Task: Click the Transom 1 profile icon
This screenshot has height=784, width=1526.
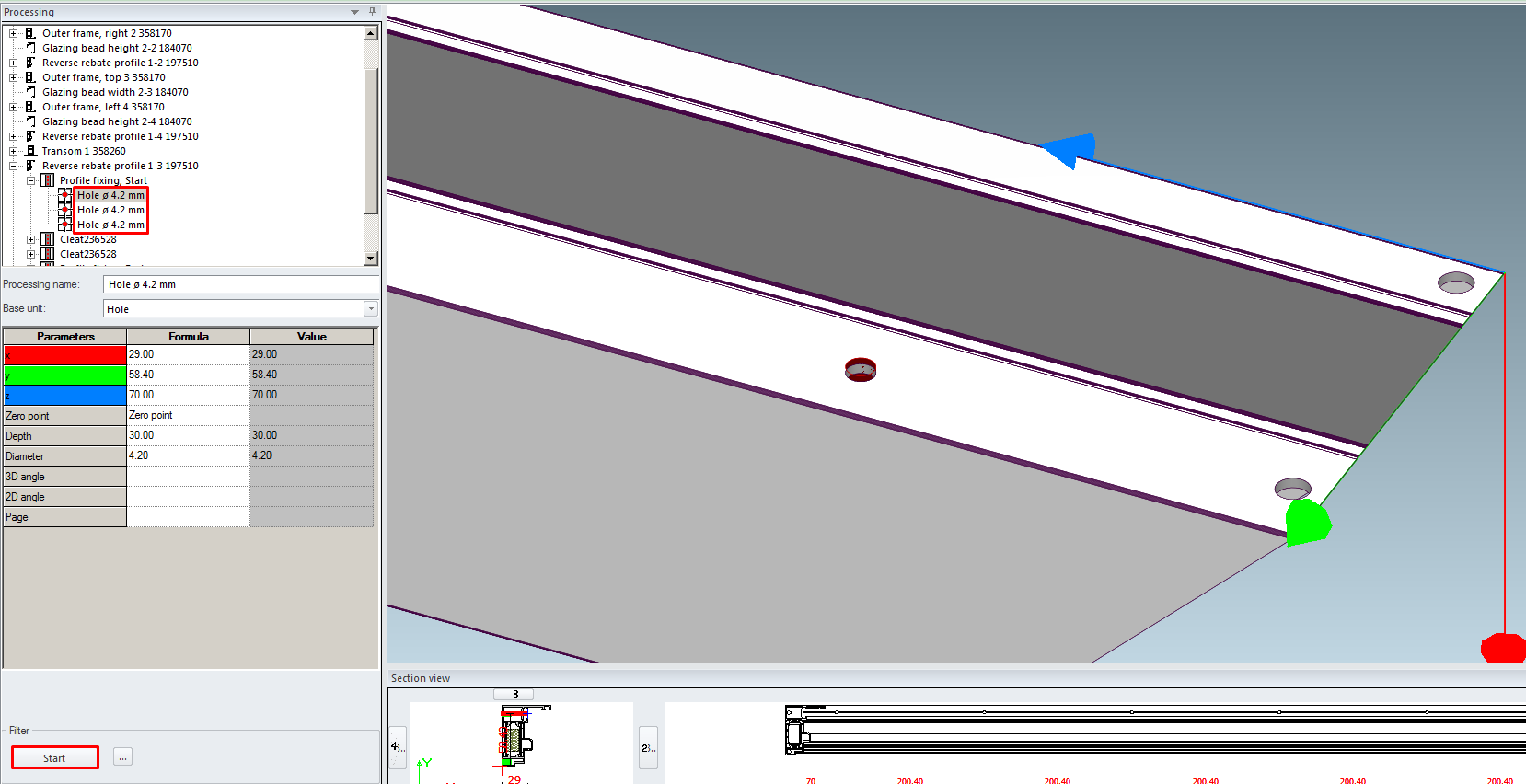Action: [x=30, y=151]
